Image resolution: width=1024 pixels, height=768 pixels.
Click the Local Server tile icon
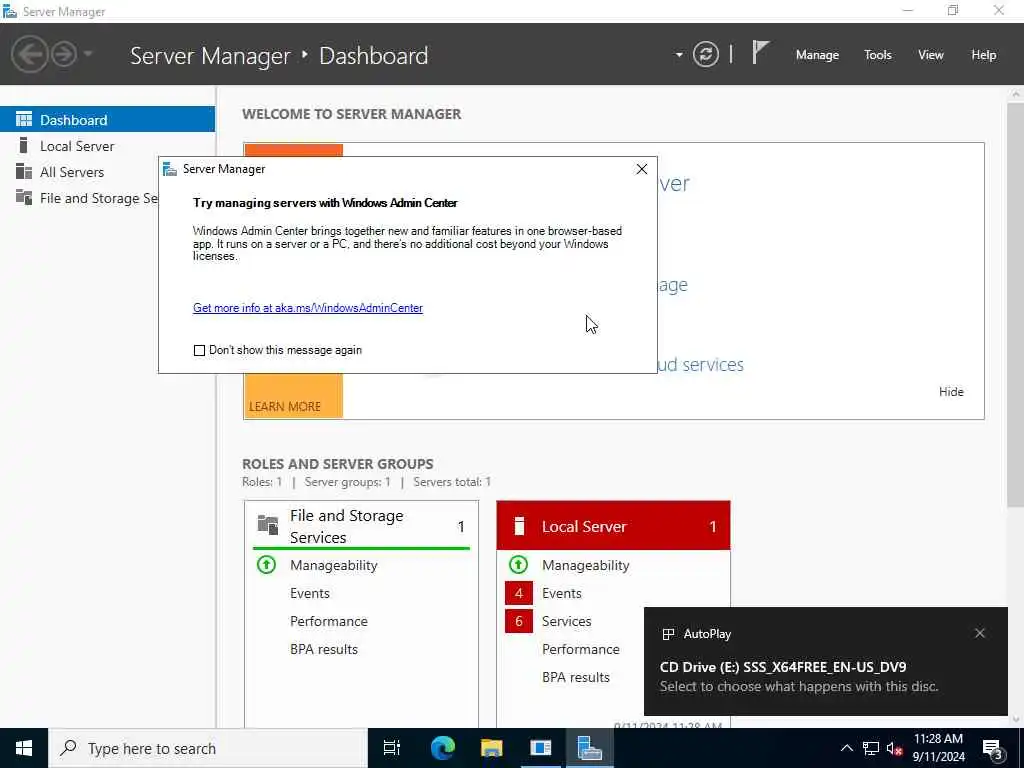[519, 526]
